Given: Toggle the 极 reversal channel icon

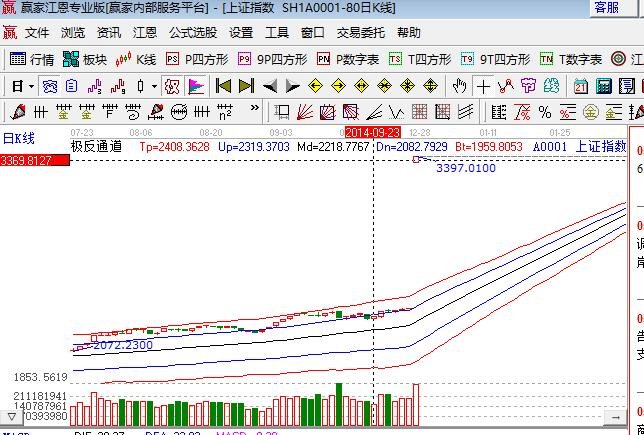Looking at the screenshot, I should click(x=172, y=86).
